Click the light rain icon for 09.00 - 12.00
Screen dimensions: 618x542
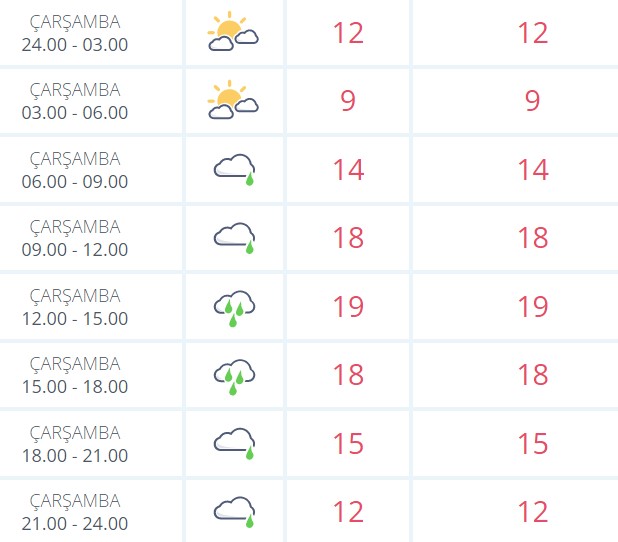click(235, 238)
